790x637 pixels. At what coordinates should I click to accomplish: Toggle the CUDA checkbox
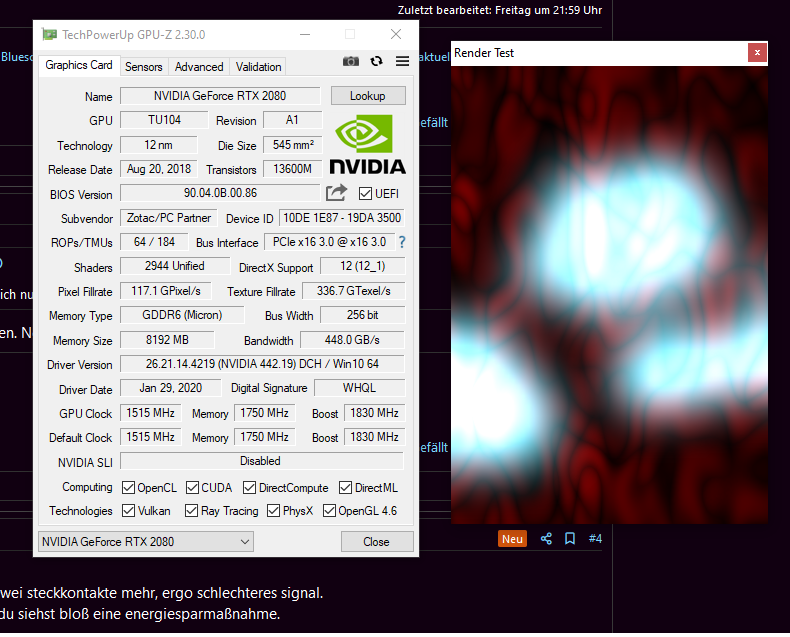(x=192, y=487)
